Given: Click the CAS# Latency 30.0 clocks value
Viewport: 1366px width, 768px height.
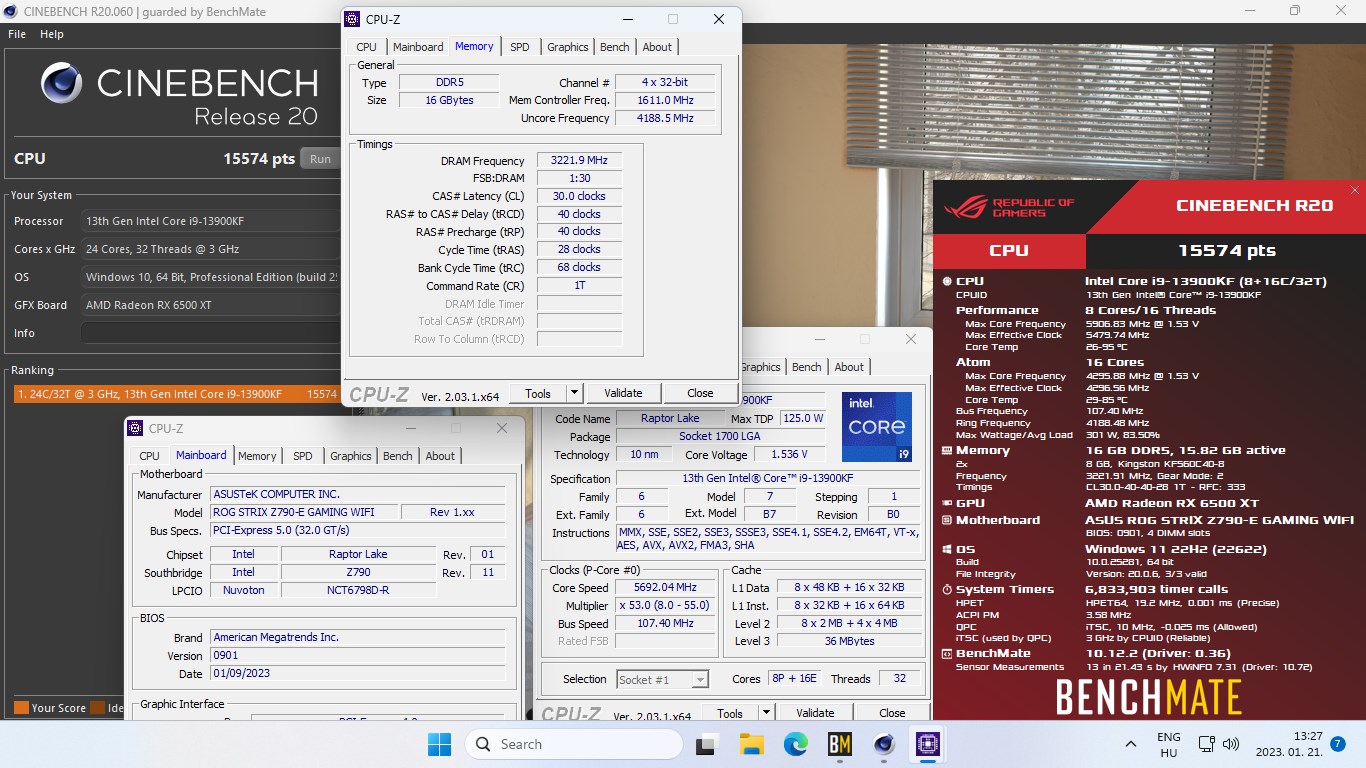Looking at the screenshot, I should pyautogui.click(x=579, y=196).
